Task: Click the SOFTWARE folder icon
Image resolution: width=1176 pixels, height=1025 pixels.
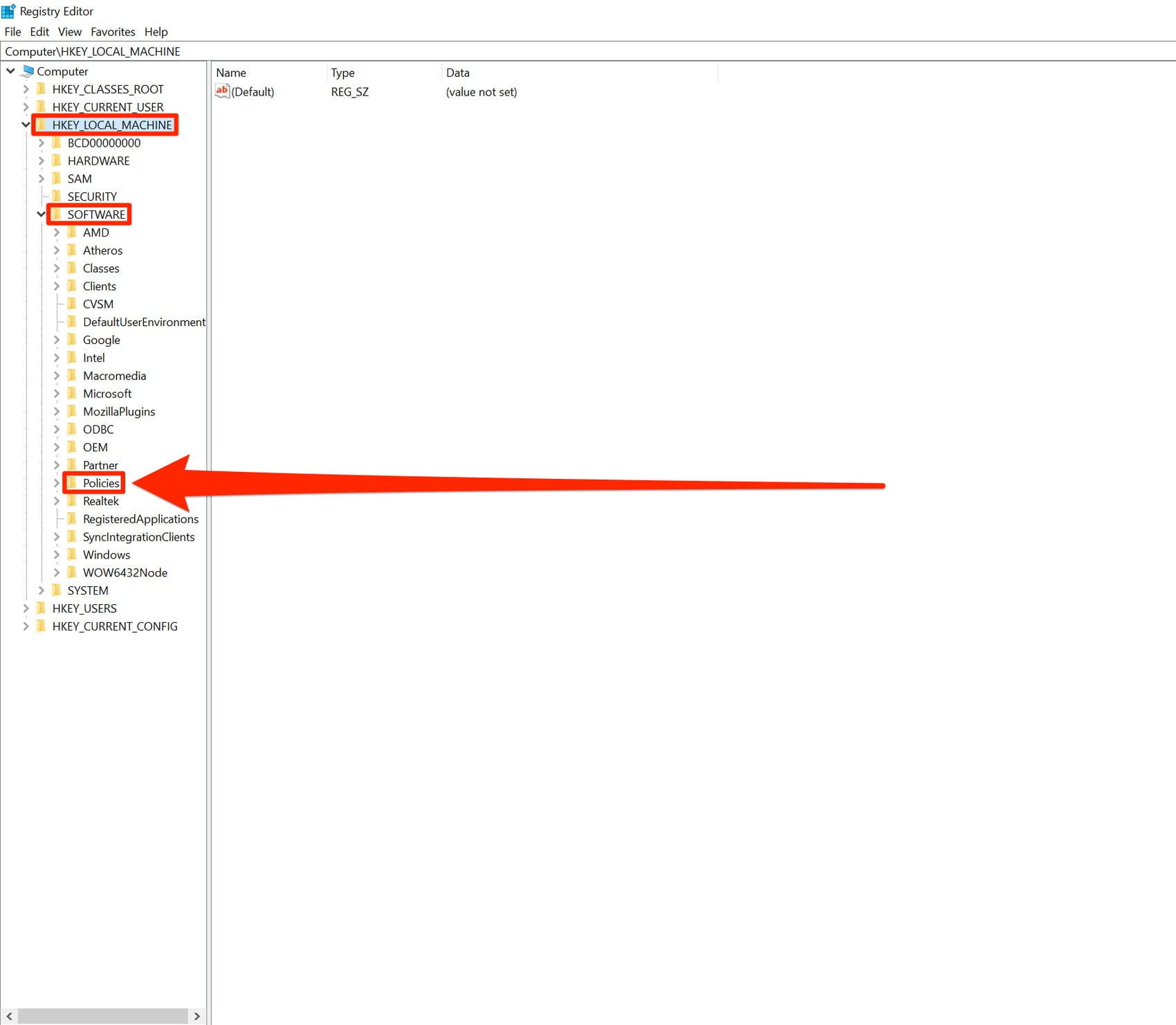Action: pyautogui.click(x=58, y=215)
